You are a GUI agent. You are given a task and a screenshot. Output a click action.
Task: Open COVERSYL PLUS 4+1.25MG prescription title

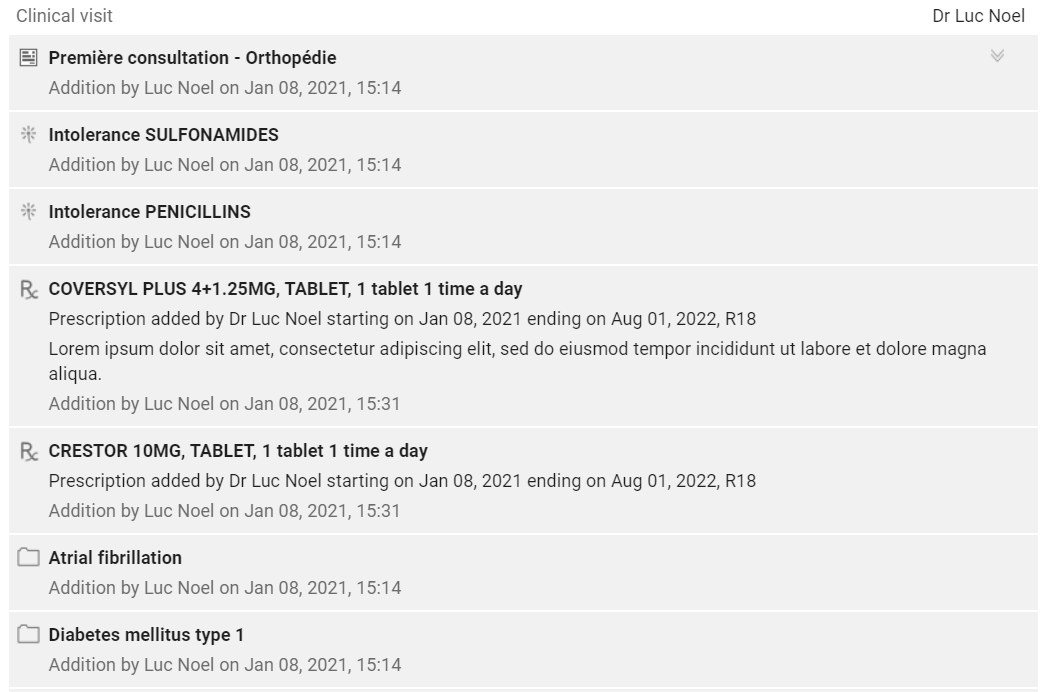tap(285, 289)
